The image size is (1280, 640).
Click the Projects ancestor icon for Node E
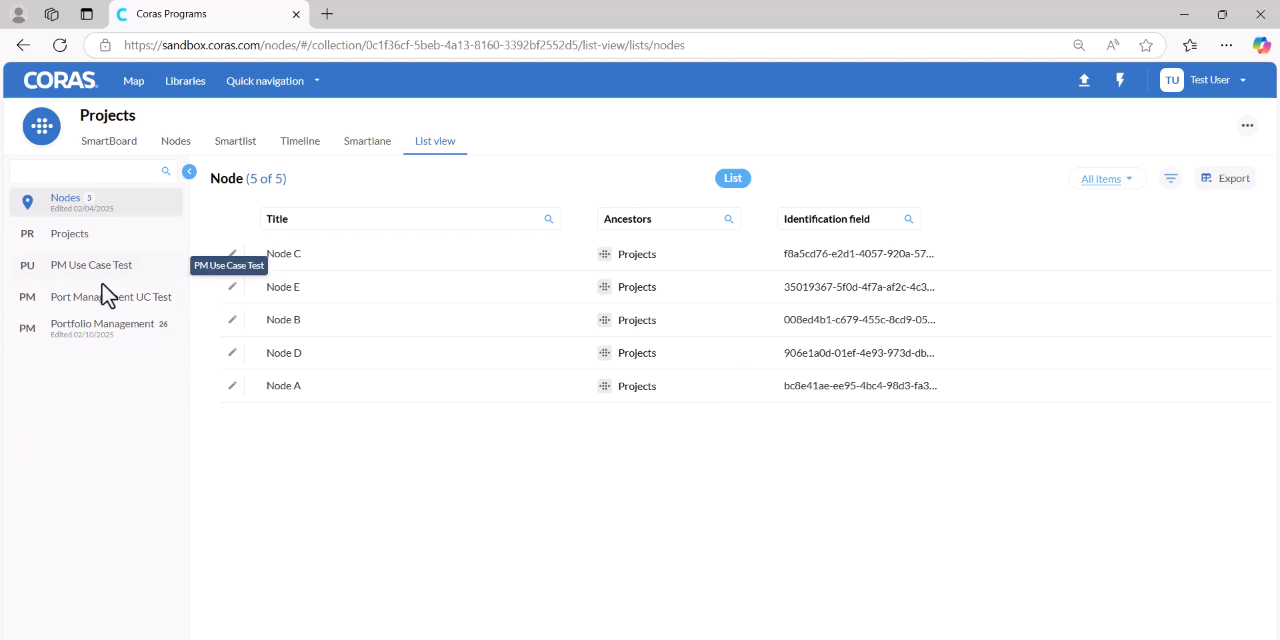[x=604, y=287]
